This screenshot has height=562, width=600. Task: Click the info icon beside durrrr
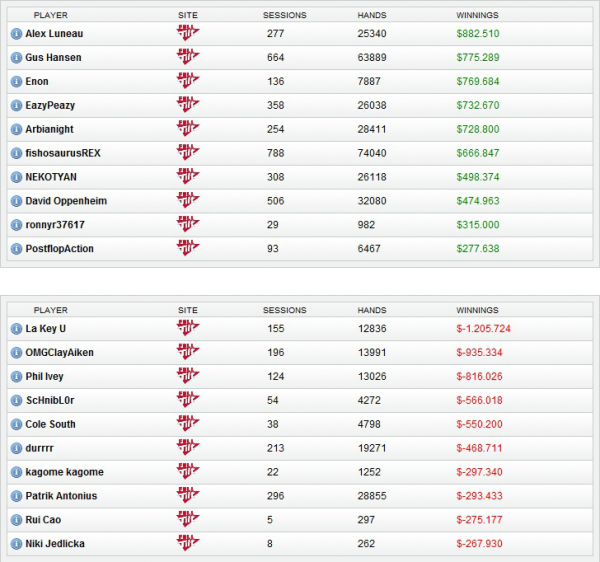click(16, 448)
